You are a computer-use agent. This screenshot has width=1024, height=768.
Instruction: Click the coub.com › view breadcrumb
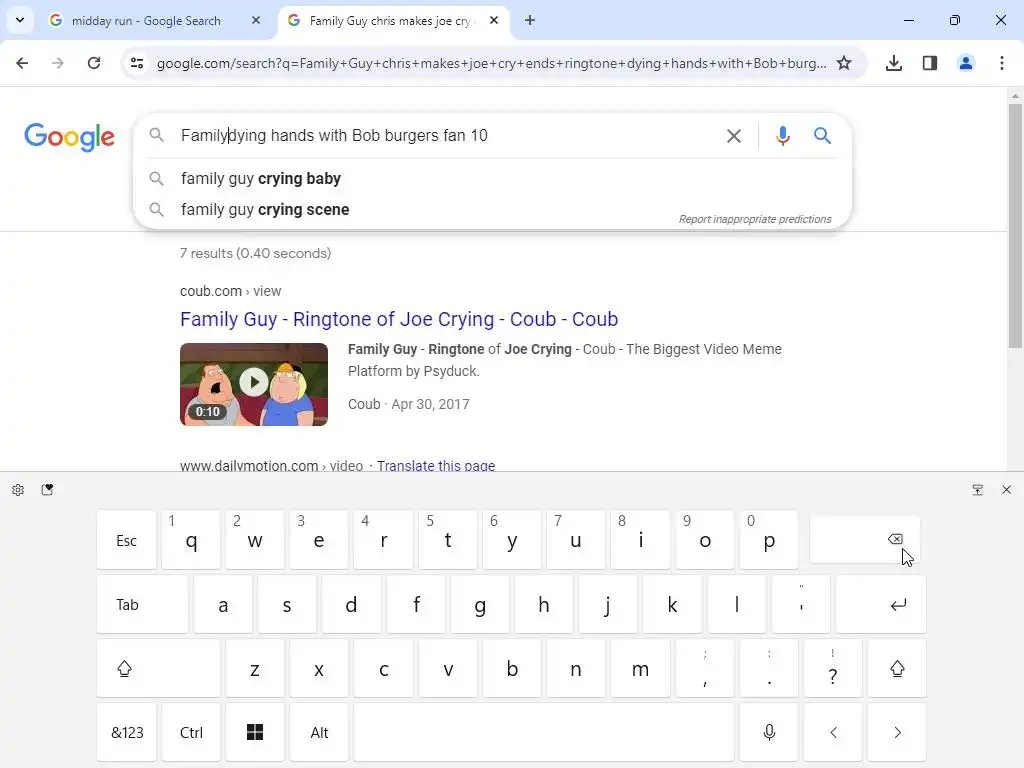coord(231,291)
